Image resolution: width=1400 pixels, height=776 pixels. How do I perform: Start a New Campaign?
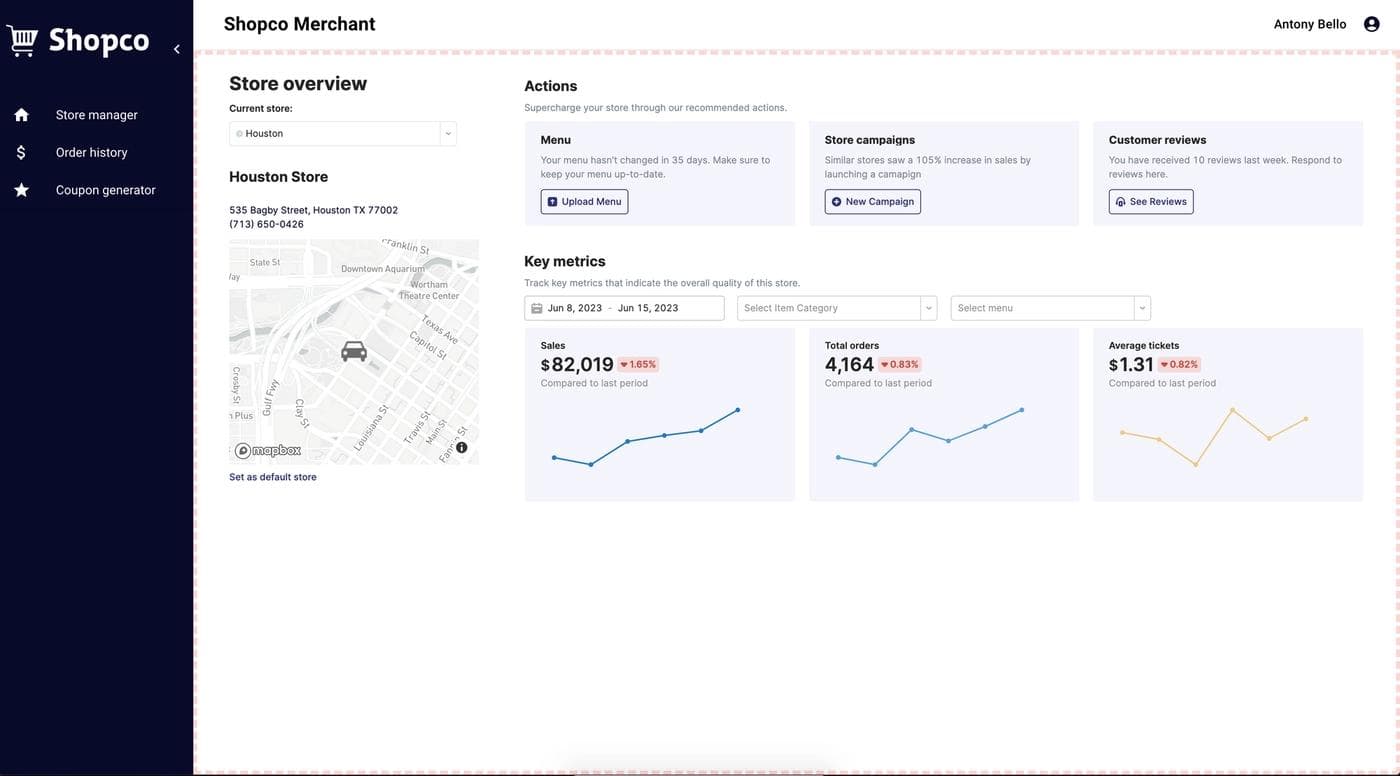872,200
